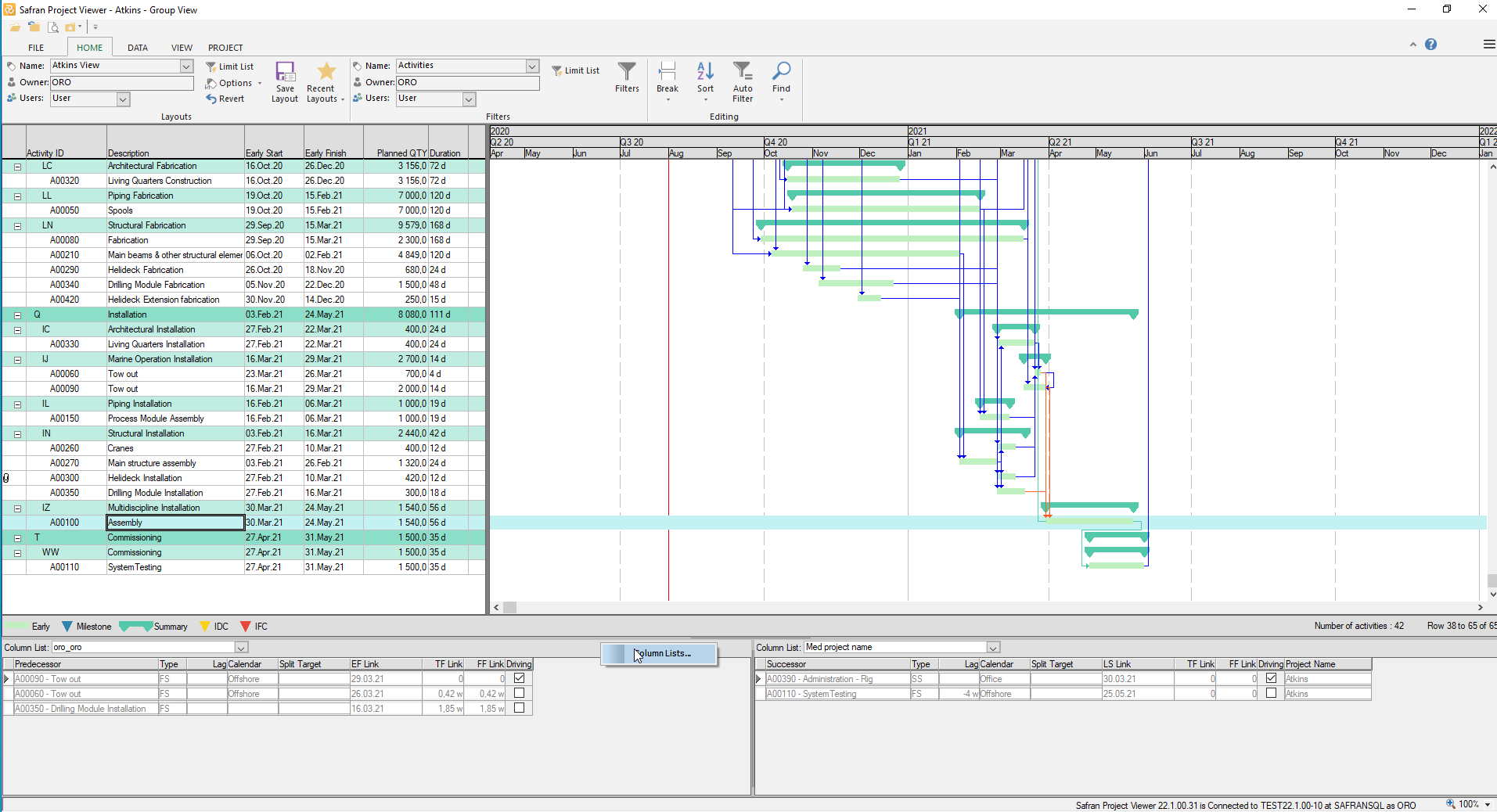Open the Customize Quick Access Toolbar arrow
The width and height of the screenshot is (1497, 812).
click(x=95, y=27)
